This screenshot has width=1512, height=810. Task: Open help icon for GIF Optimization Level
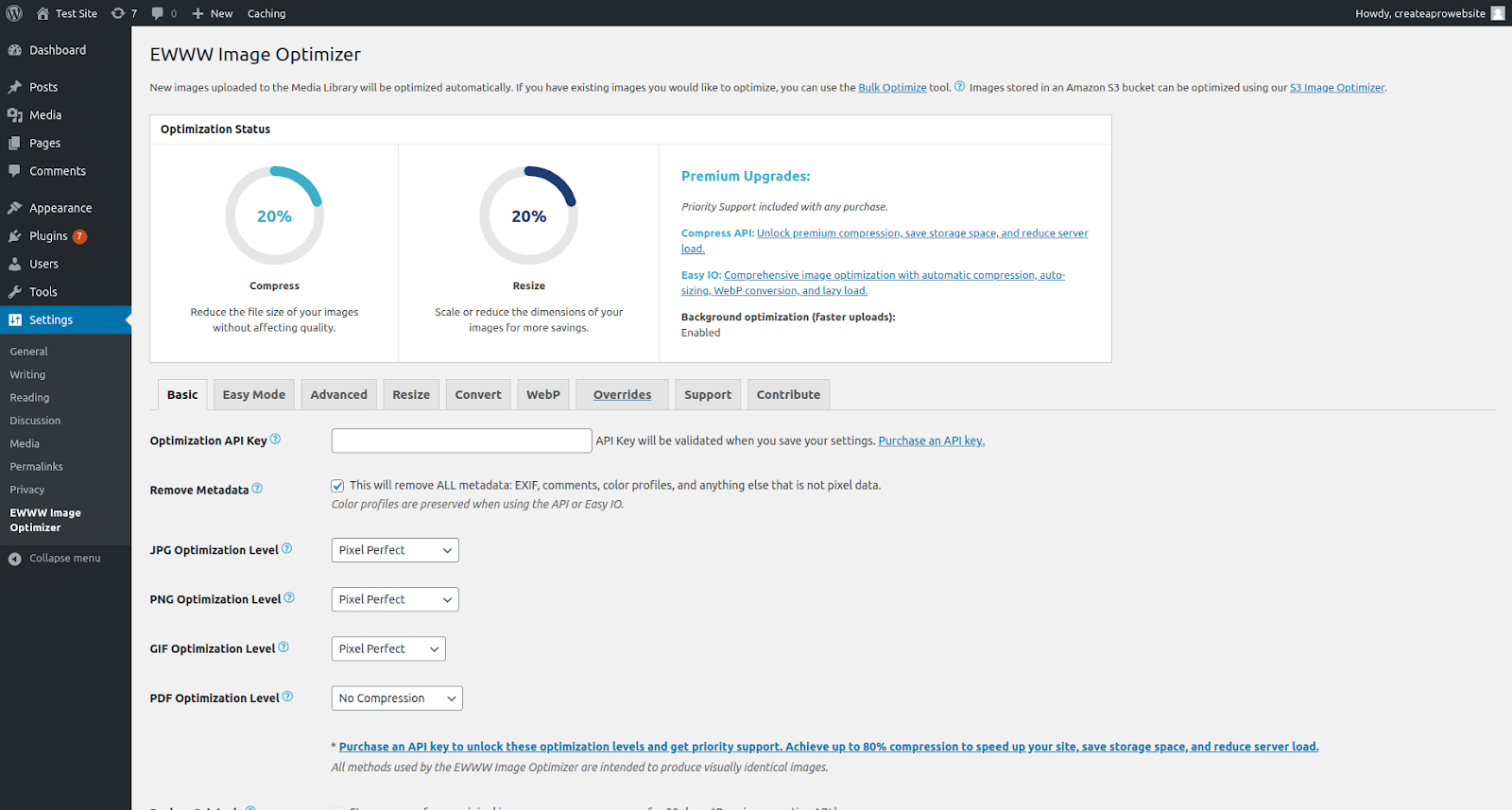coord(283,647)
